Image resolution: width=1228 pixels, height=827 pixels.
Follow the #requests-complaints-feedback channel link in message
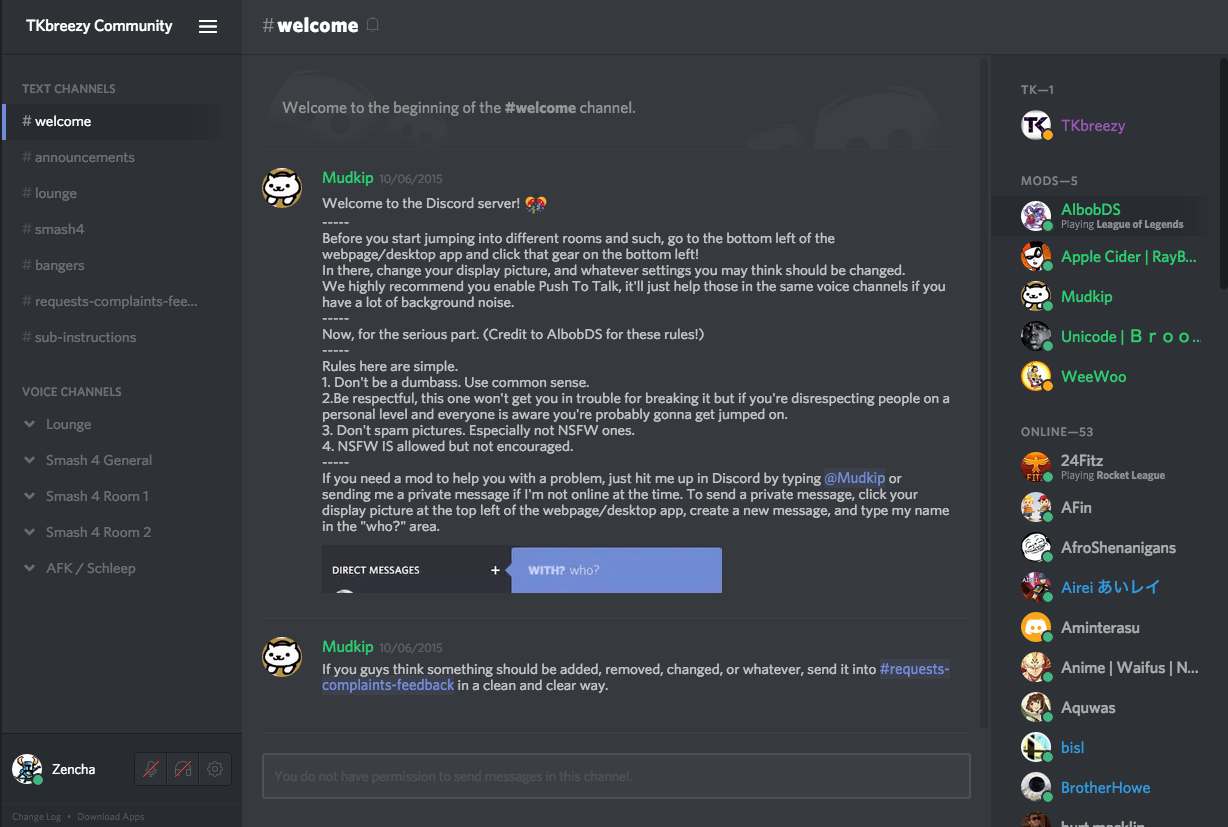pyautogui.click(x=913, y=670)
